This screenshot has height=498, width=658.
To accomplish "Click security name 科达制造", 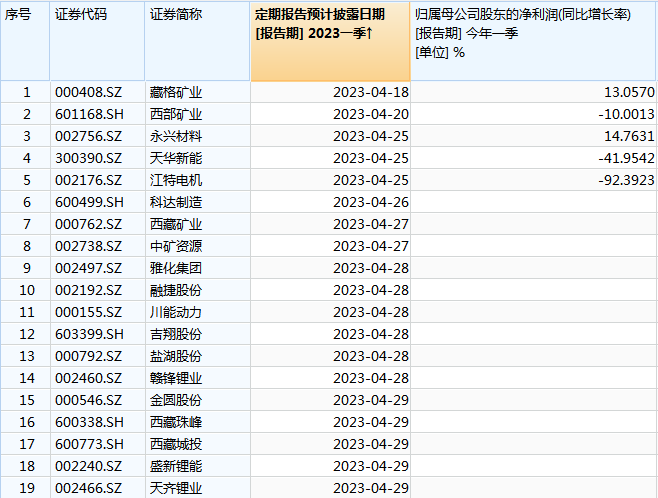I will tap(176, 202).
